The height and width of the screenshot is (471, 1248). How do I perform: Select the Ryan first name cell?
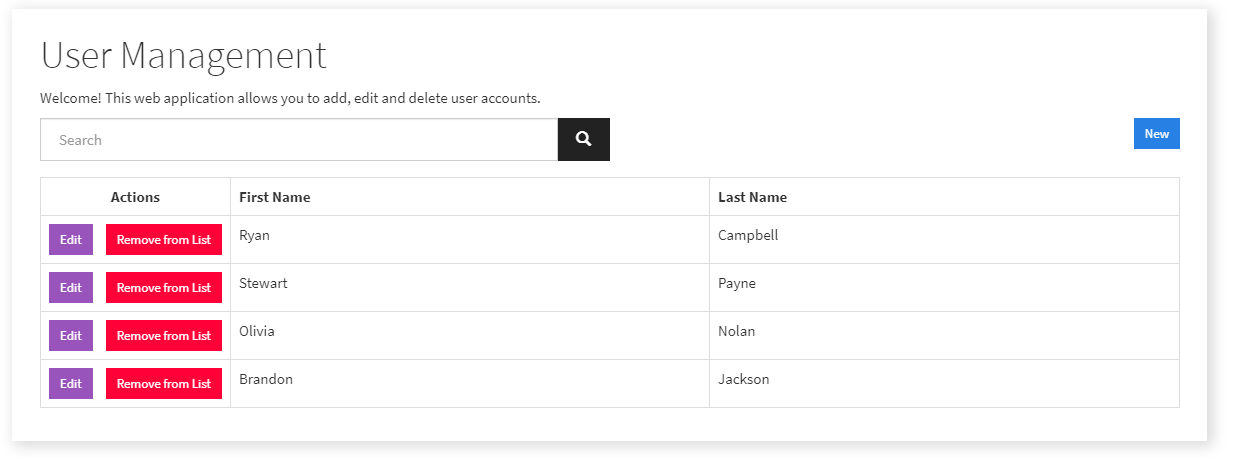(x=254, y=236)
